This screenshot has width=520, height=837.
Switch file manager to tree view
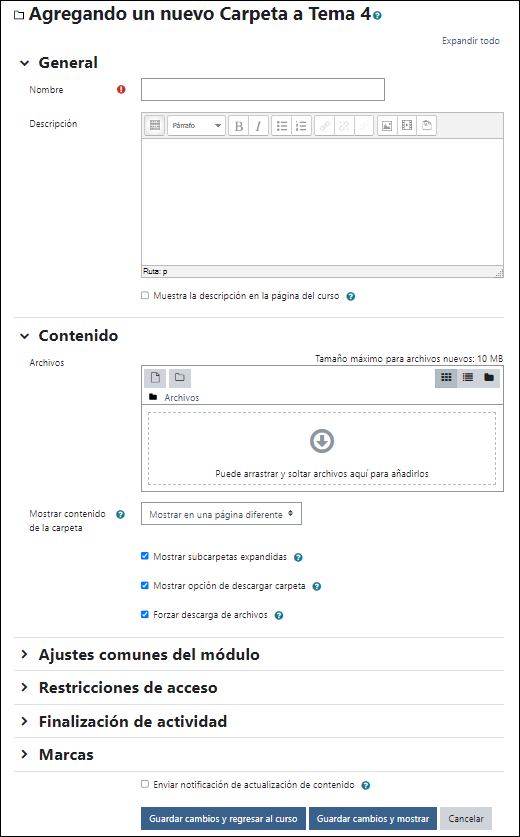click(x=489, y=378)
